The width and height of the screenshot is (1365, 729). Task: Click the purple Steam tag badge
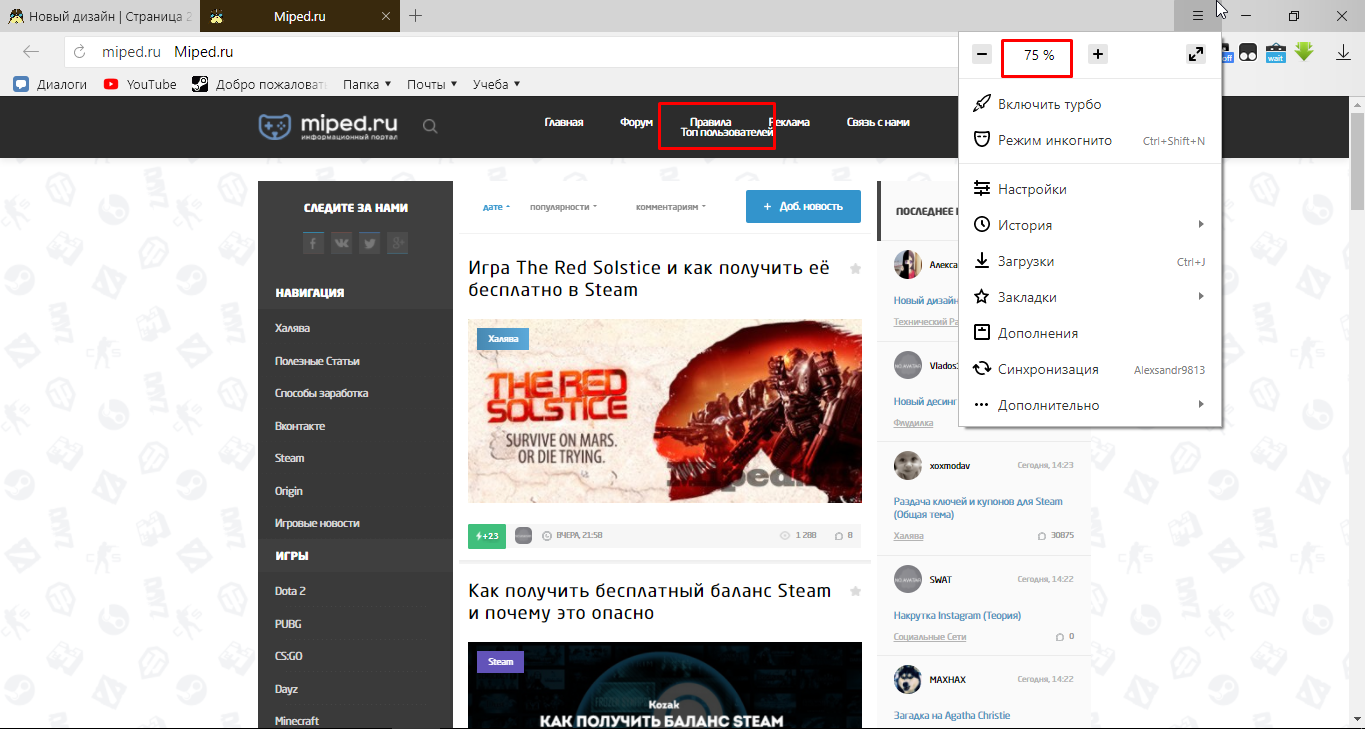coord(501,662)
